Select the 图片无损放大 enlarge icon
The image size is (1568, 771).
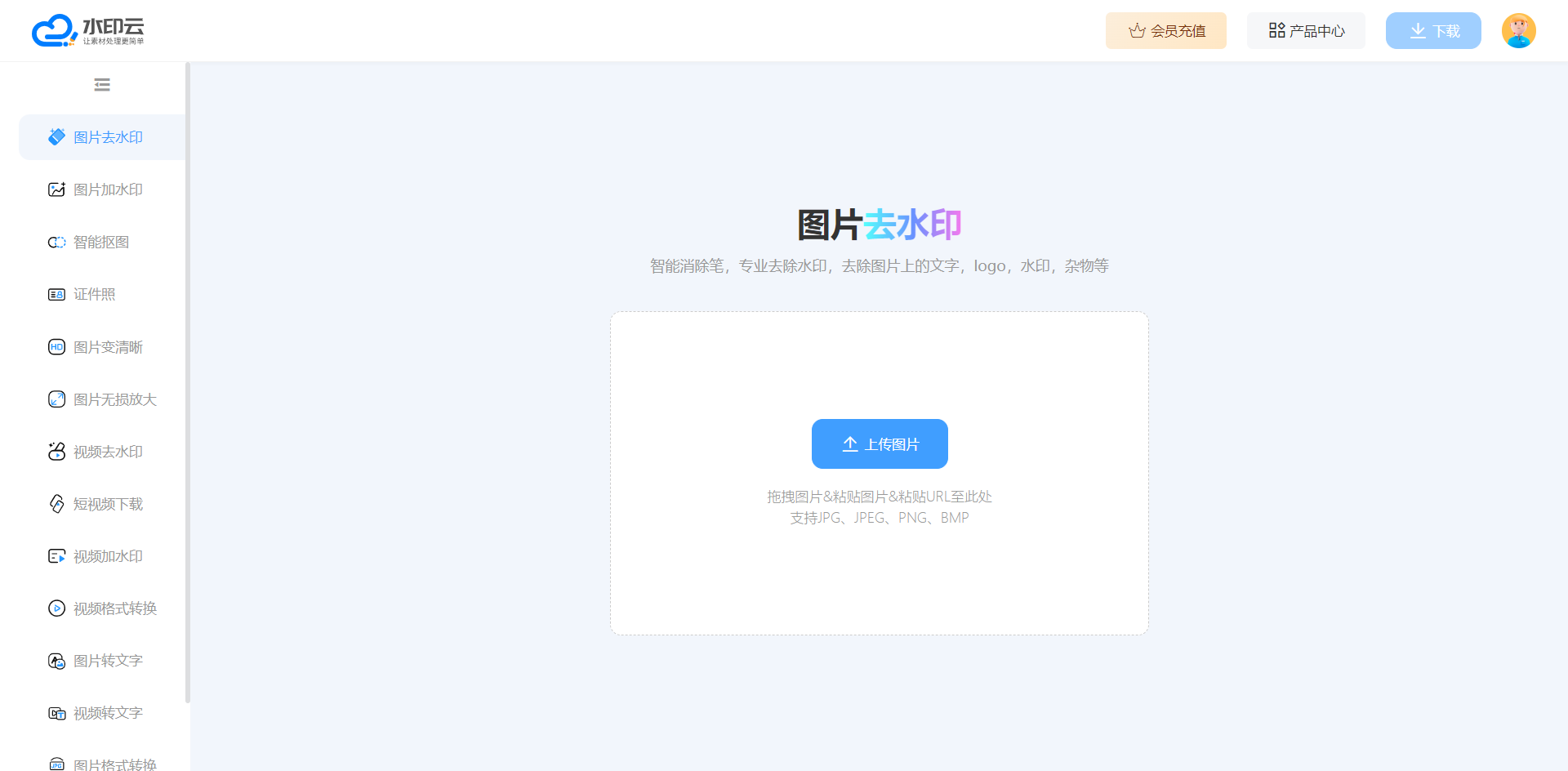[56, 399]
